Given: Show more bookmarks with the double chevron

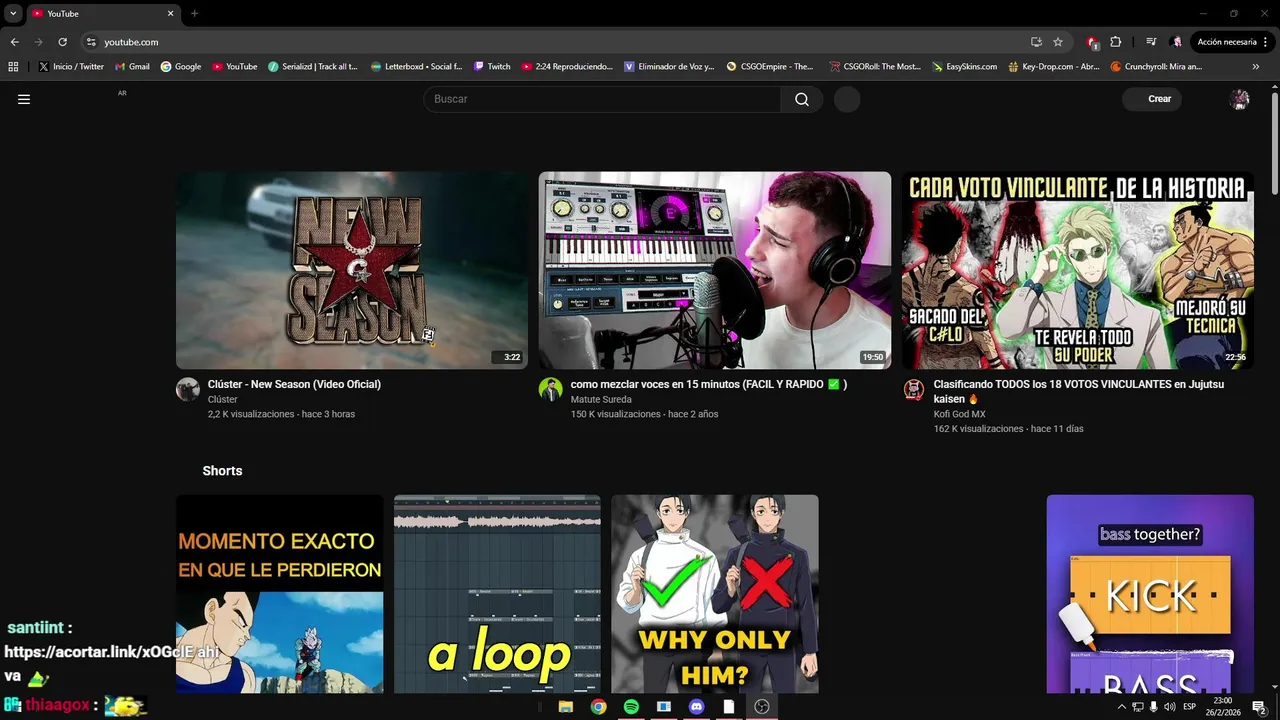Looking at the screenshot, I should pos(1256,67).
